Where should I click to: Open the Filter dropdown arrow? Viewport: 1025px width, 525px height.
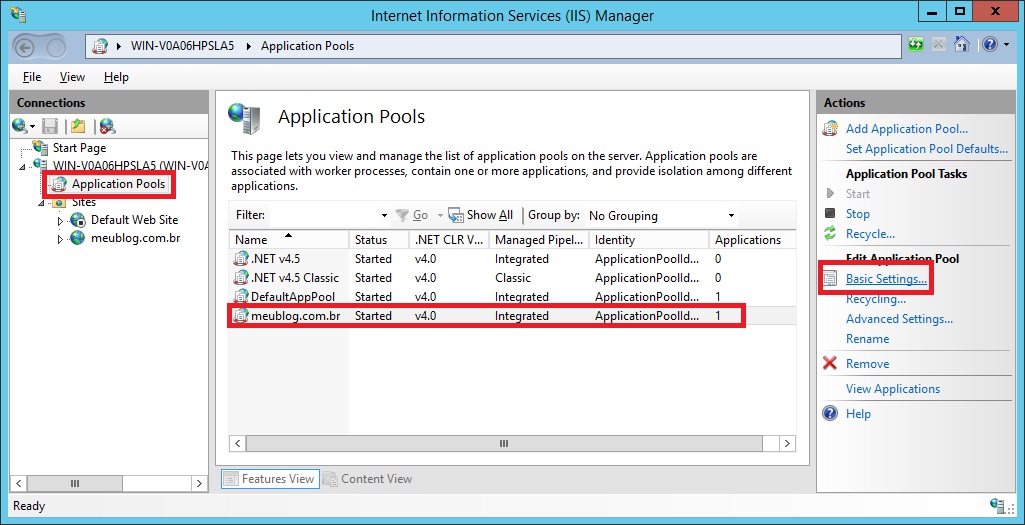pyautogui.click(x=384, y=216)
